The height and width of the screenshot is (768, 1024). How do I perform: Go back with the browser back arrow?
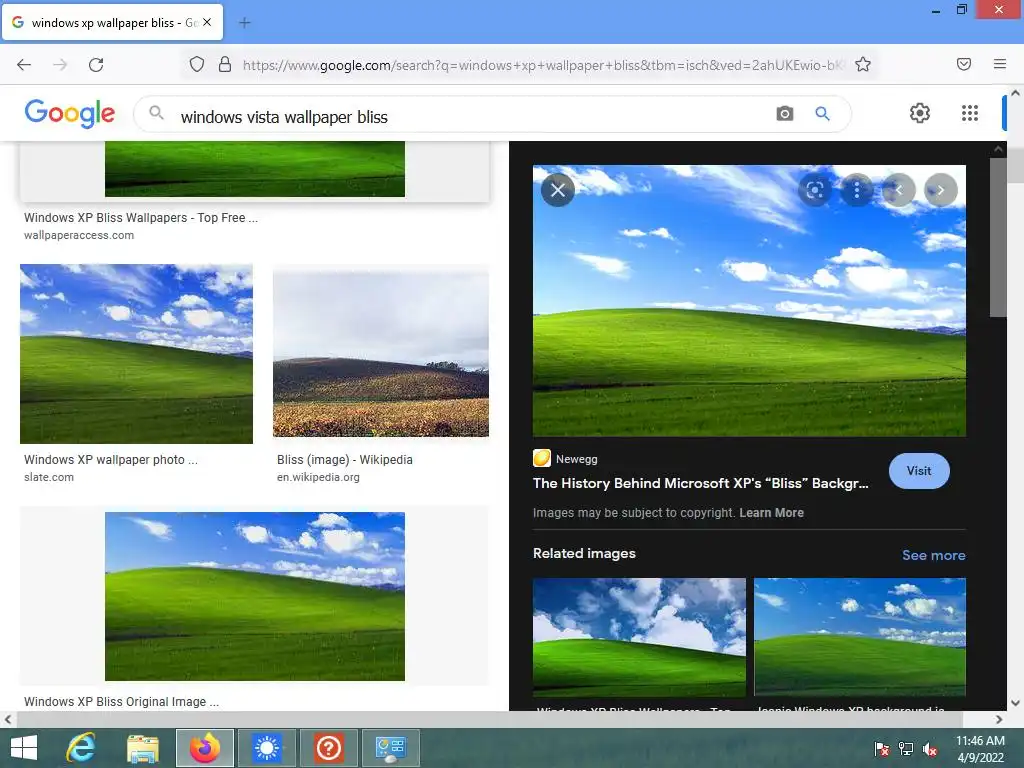pos(24,65)
